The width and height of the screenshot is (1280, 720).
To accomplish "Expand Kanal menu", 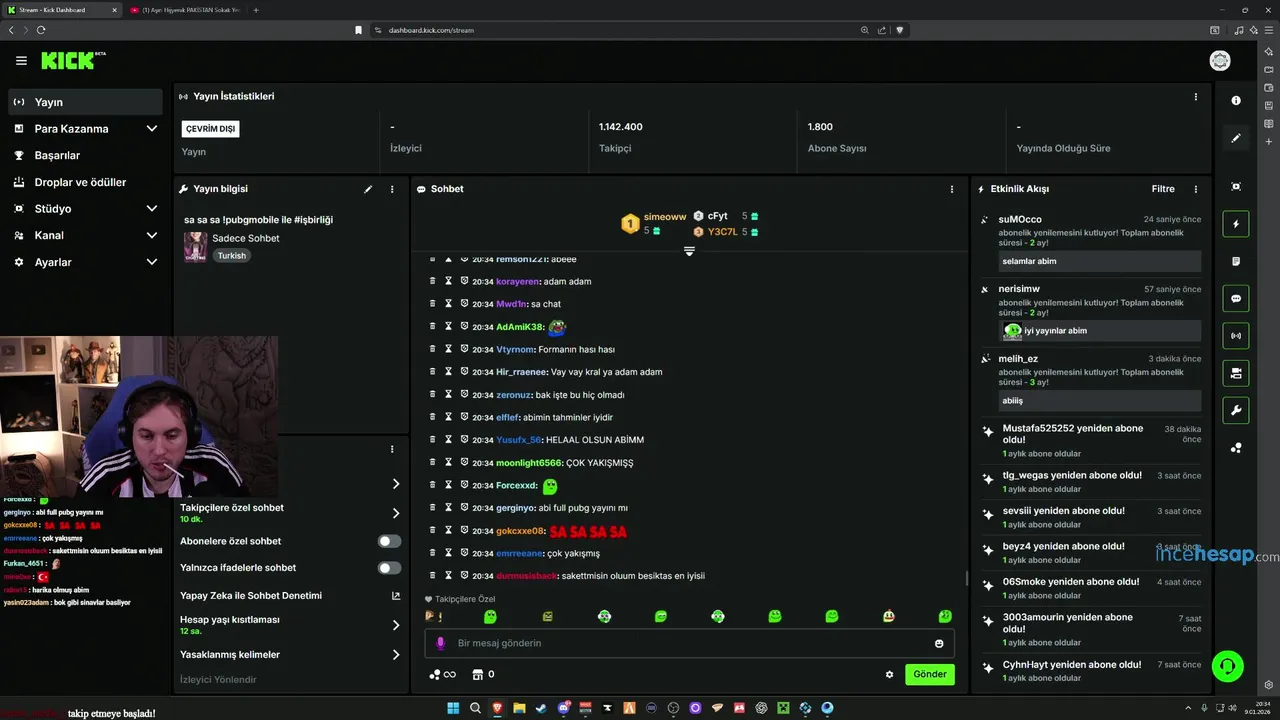I will coord(152,235).
